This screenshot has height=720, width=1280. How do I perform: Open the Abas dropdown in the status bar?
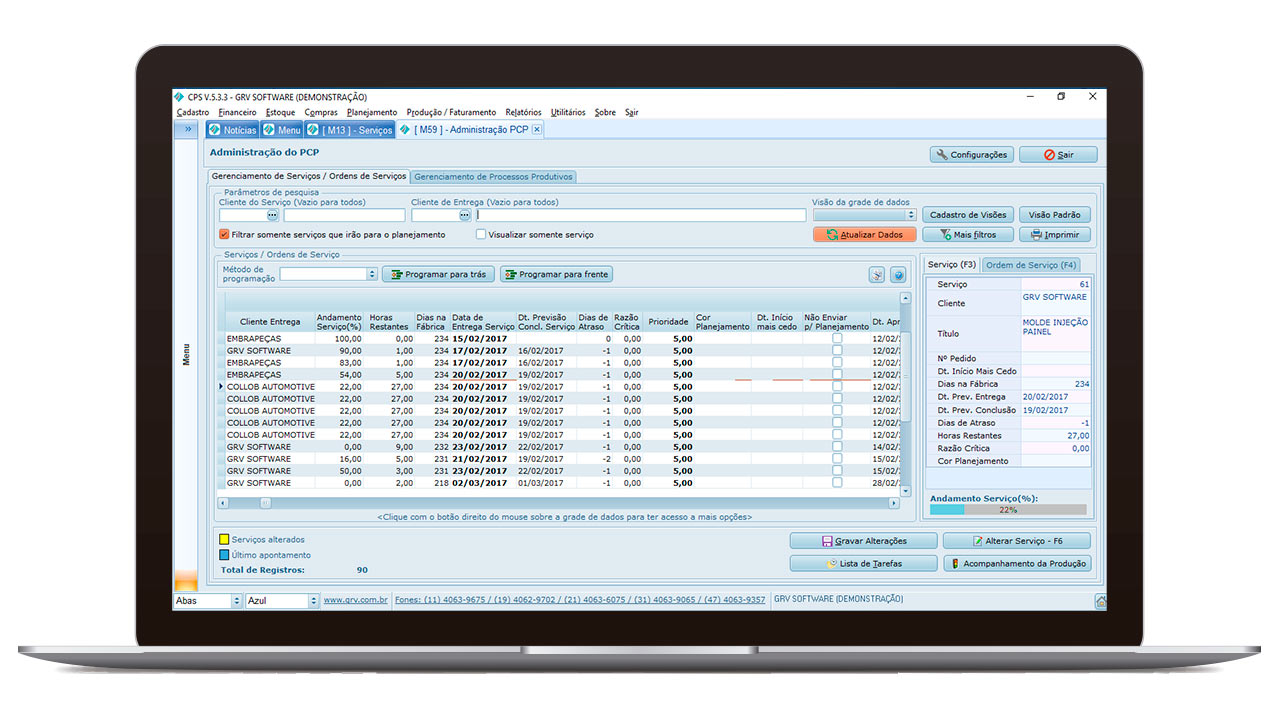click(237, 601)
